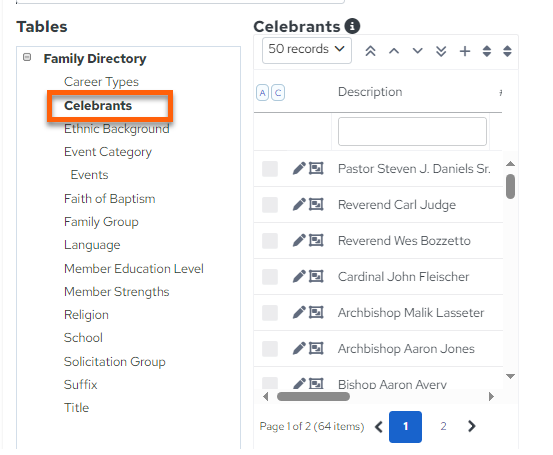Click the move up single arrow icon

click(394, 51)
